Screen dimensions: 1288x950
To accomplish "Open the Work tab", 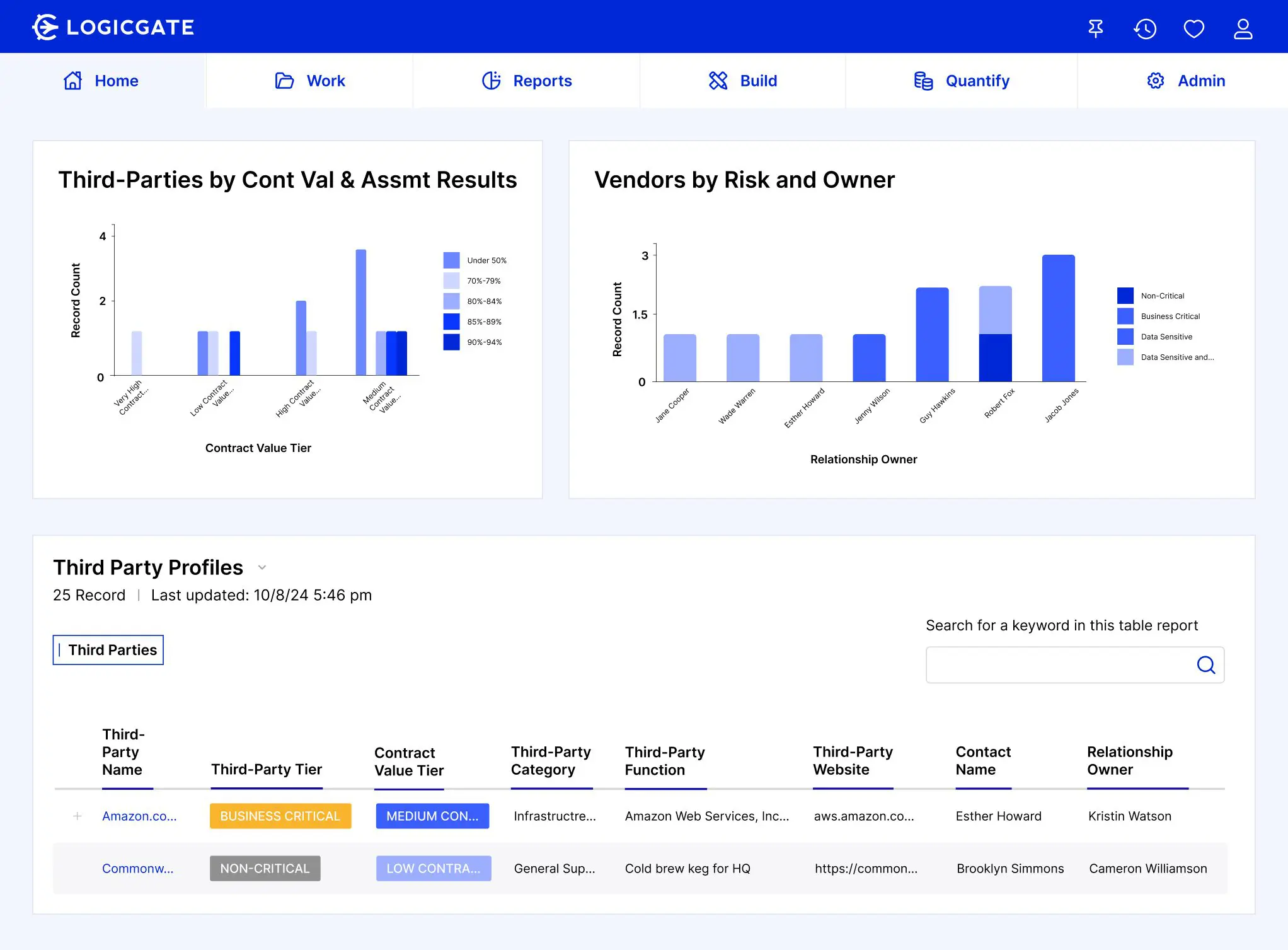I will point(310,81).
